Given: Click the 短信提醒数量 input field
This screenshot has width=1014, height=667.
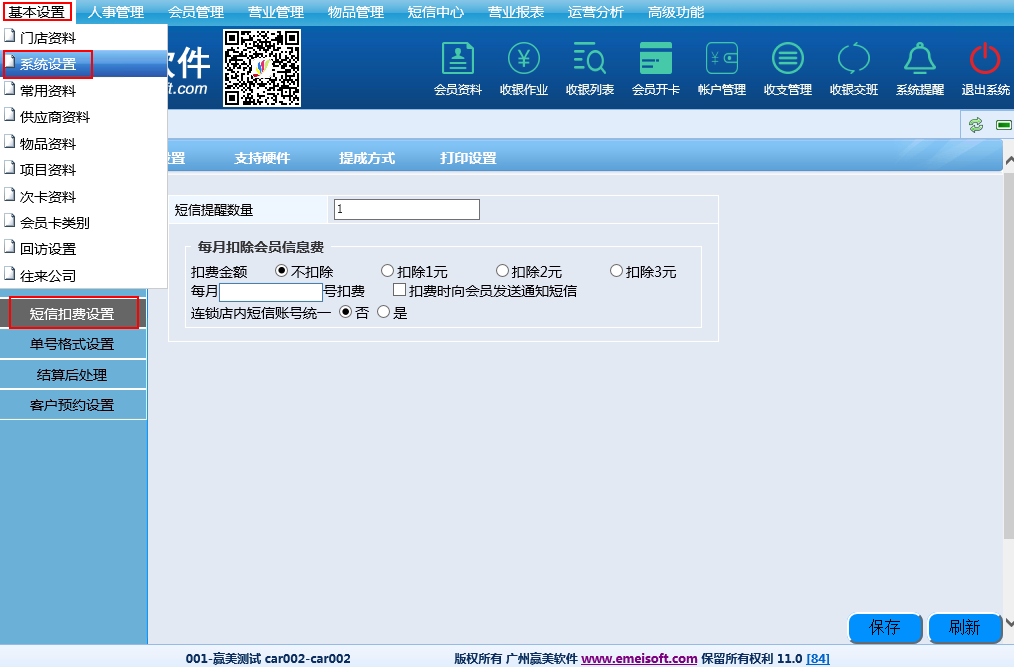Looking at the screenshot, I should [406, 210].
